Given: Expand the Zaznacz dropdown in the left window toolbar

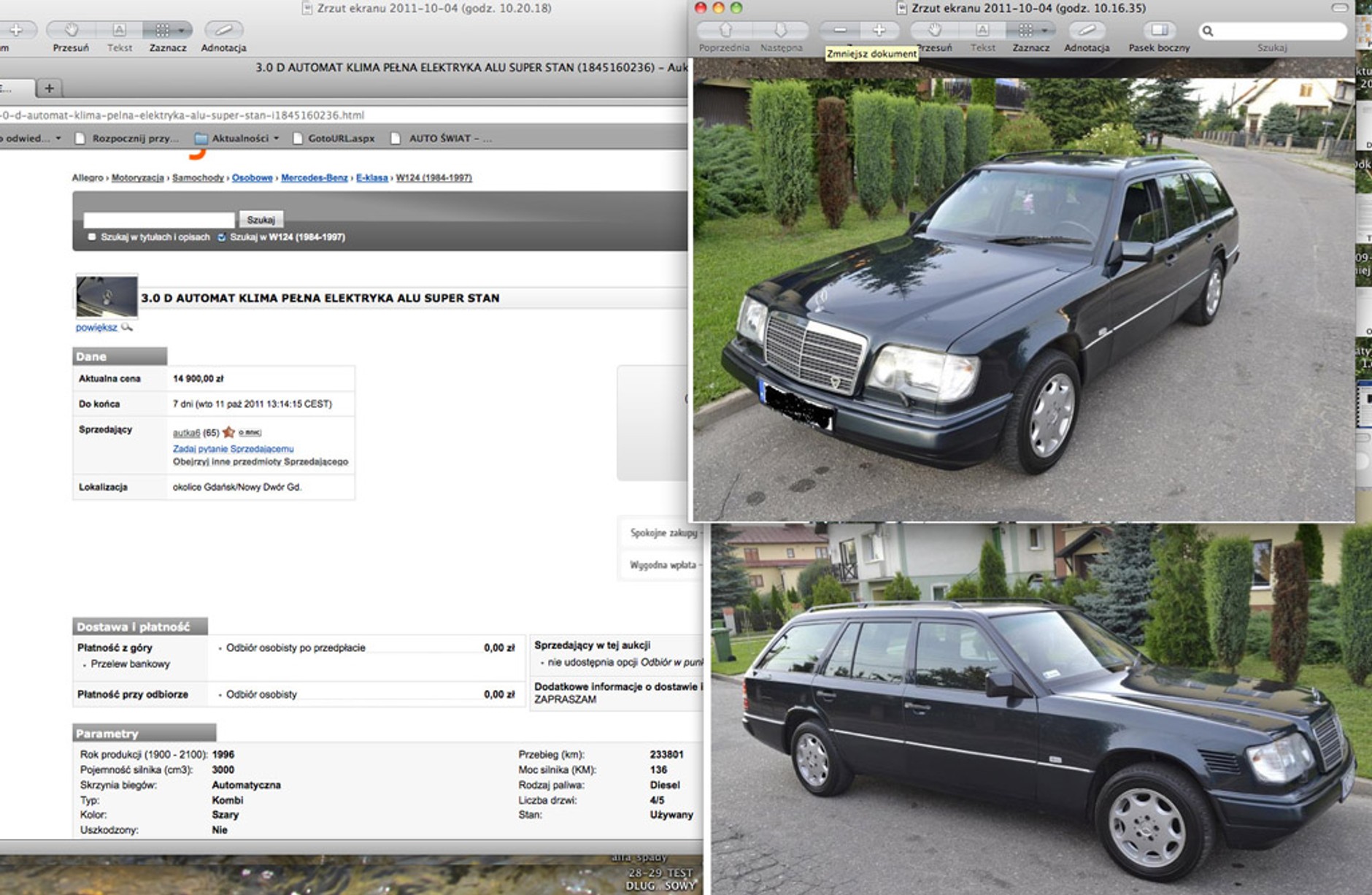Looking at the screenshot, I should coord(181,30).
